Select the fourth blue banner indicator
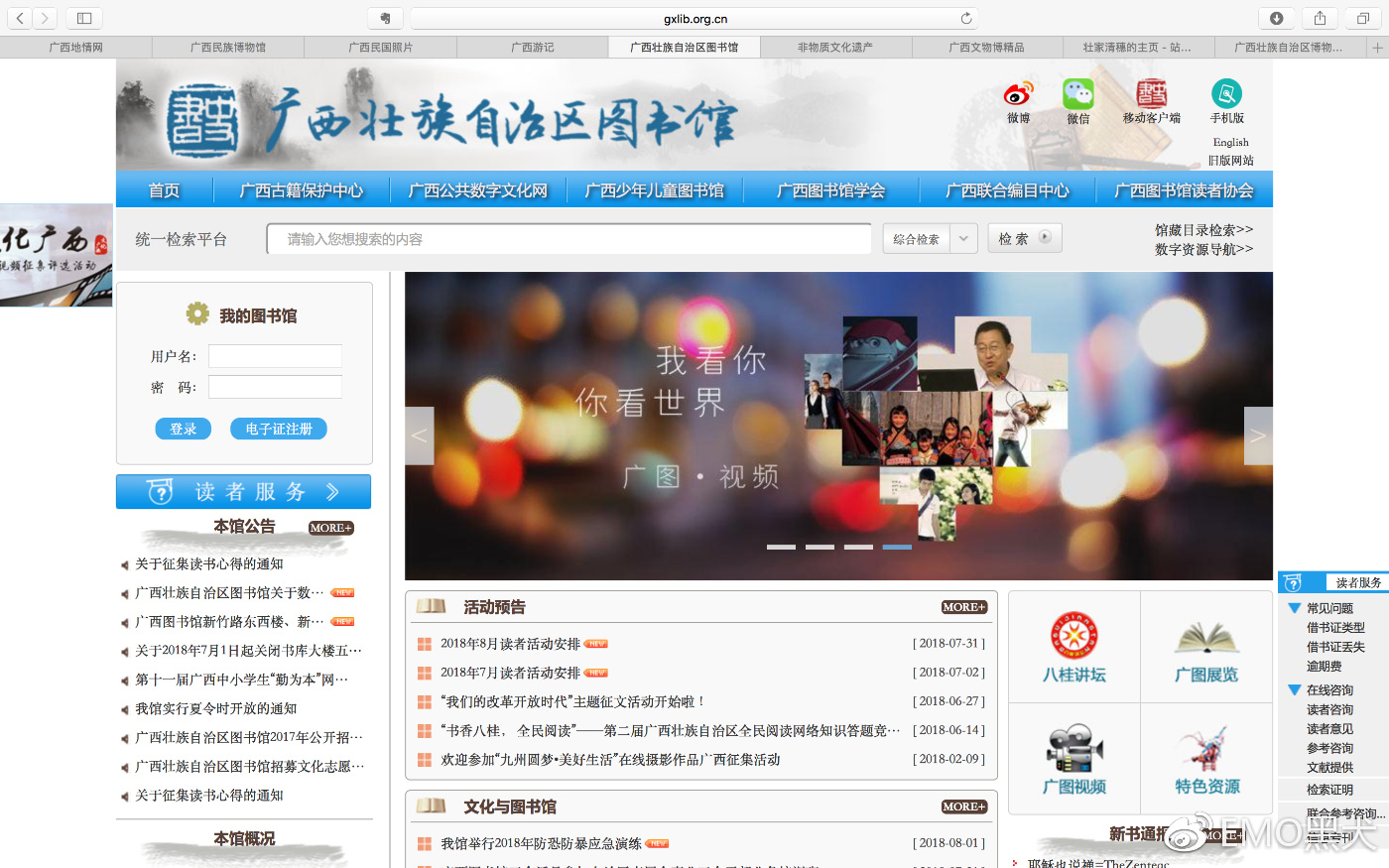 coord(897,547)
